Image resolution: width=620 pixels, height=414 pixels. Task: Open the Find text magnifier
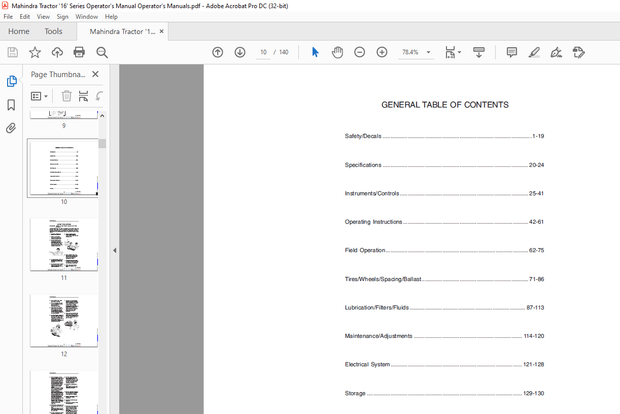coord(102,52)
